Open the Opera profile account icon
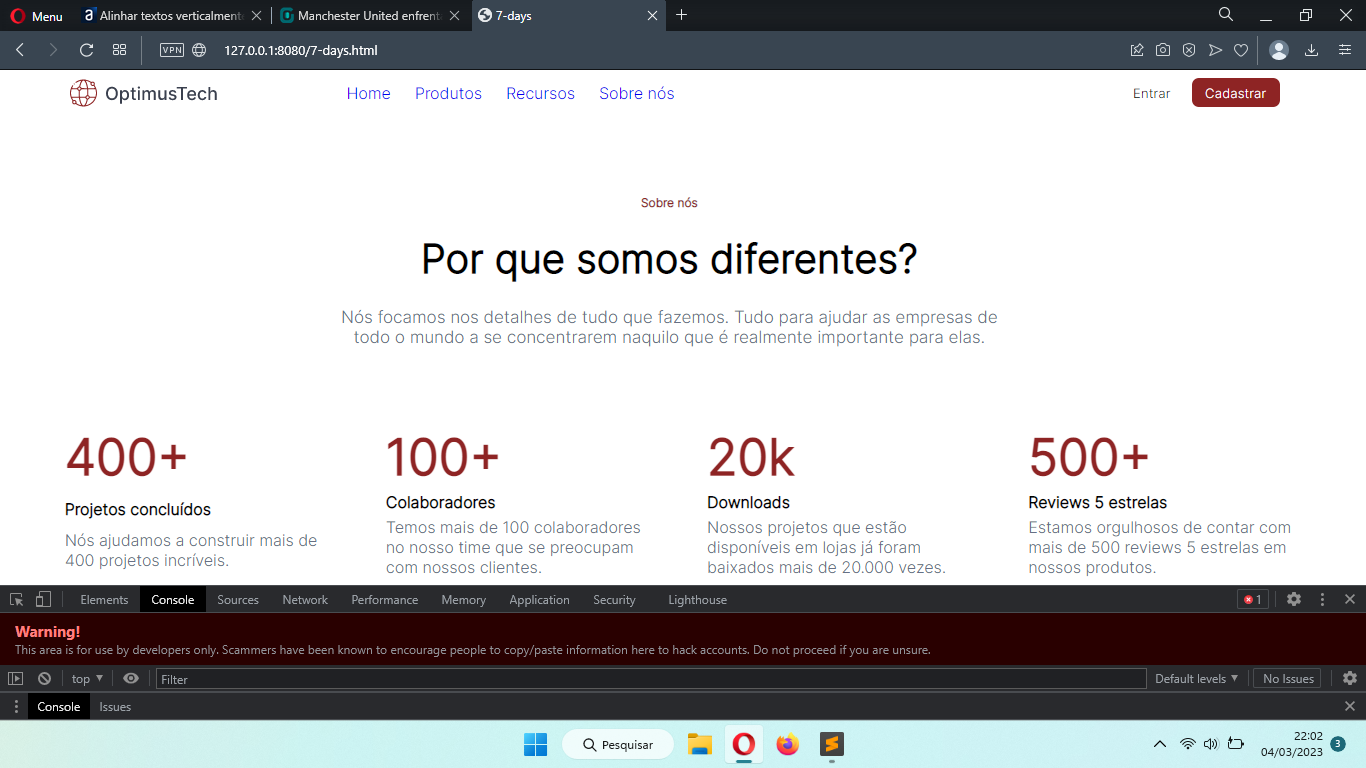The image size is (1366, 768). [x=1279, y=50]
